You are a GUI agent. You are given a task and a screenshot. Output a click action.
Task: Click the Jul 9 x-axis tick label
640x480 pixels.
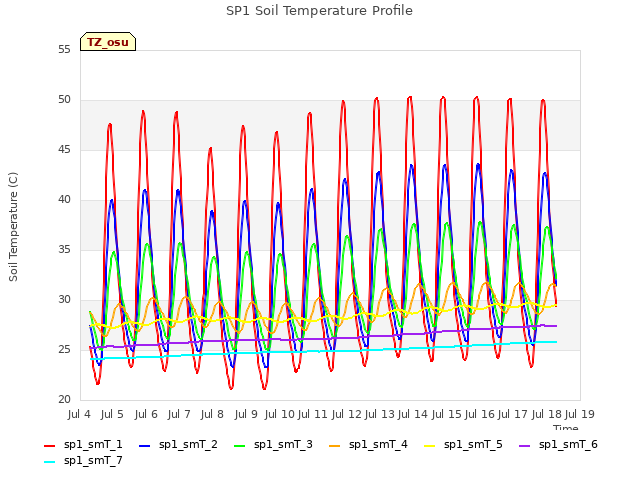[x=246, y=414]
